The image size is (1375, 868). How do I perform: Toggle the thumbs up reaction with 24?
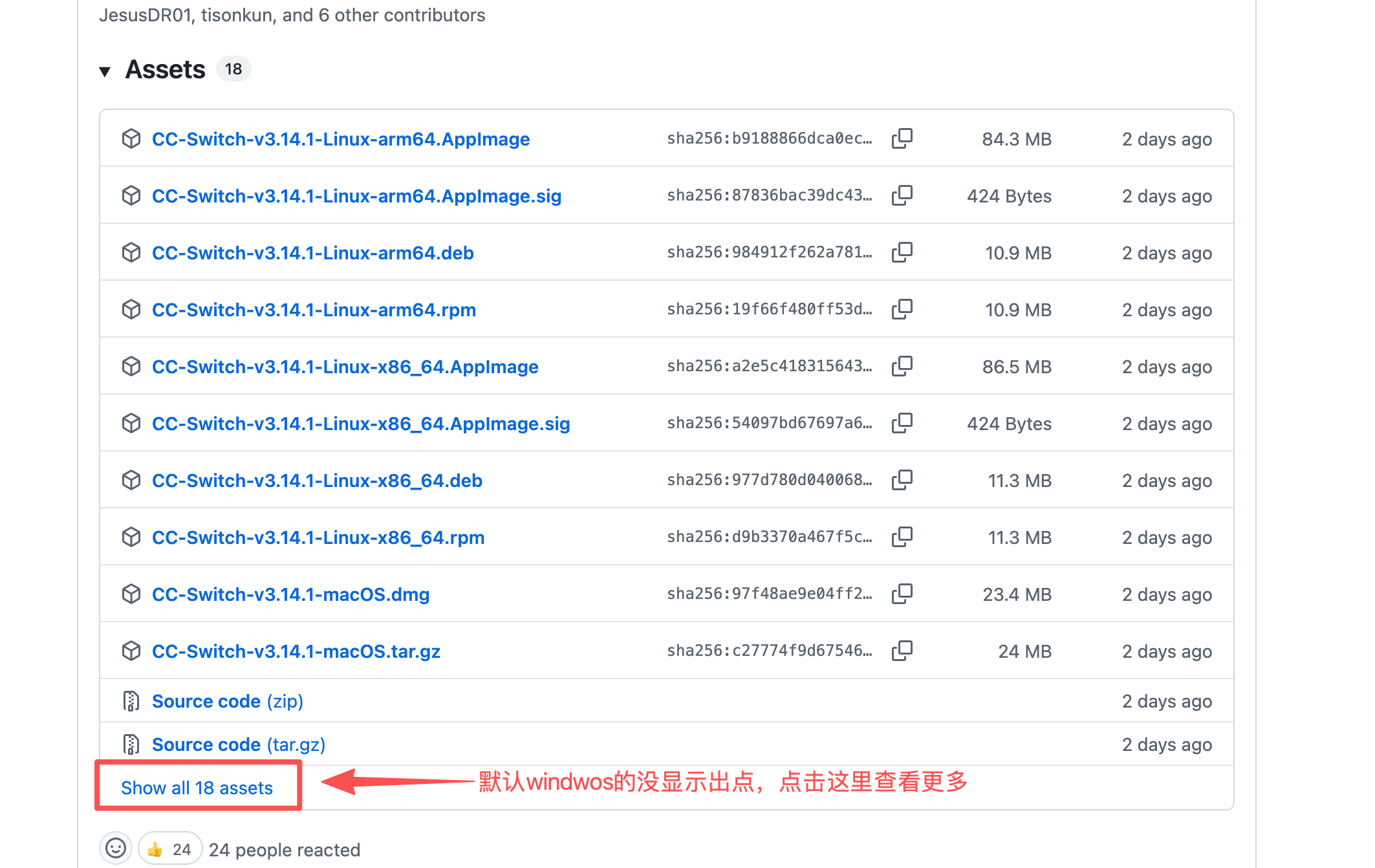tap(169, 849)
